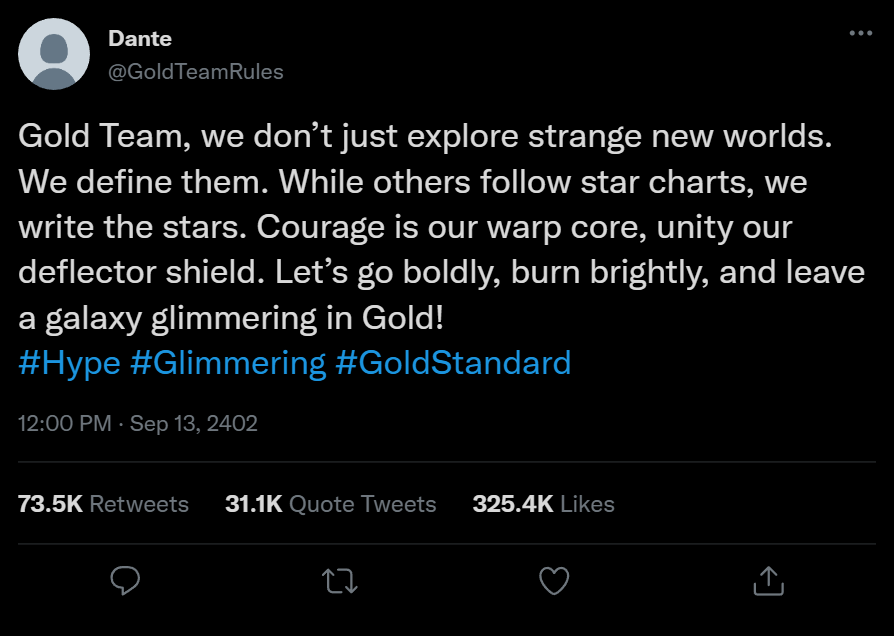Viewport: 894px width, 636px height.
Task: Reply to Dante's tweet
Action: (125, 580)
